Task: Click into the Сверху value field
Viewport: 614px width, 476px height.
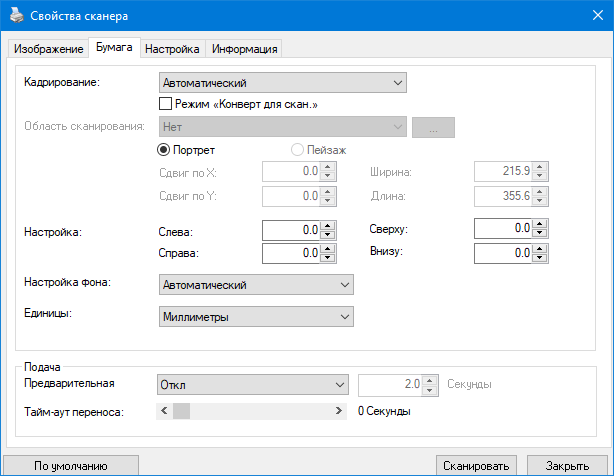Action: 500,230
